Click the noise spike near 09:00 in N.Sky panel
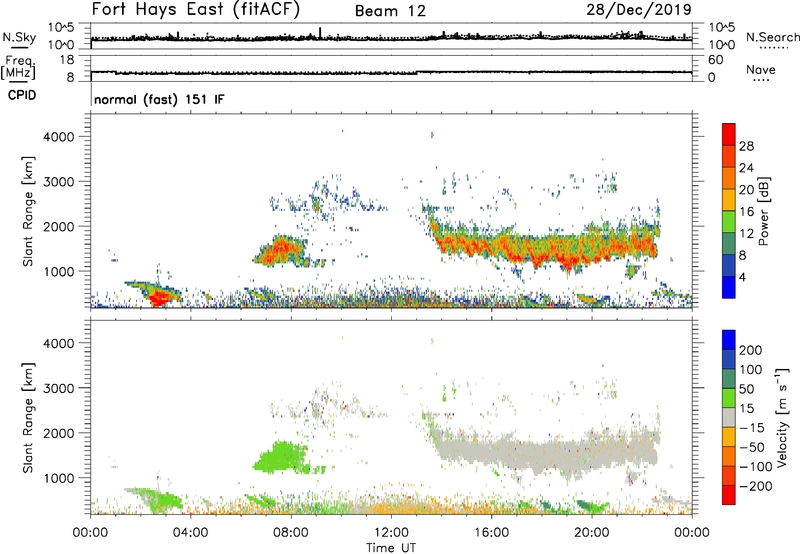 click(320, 33)
